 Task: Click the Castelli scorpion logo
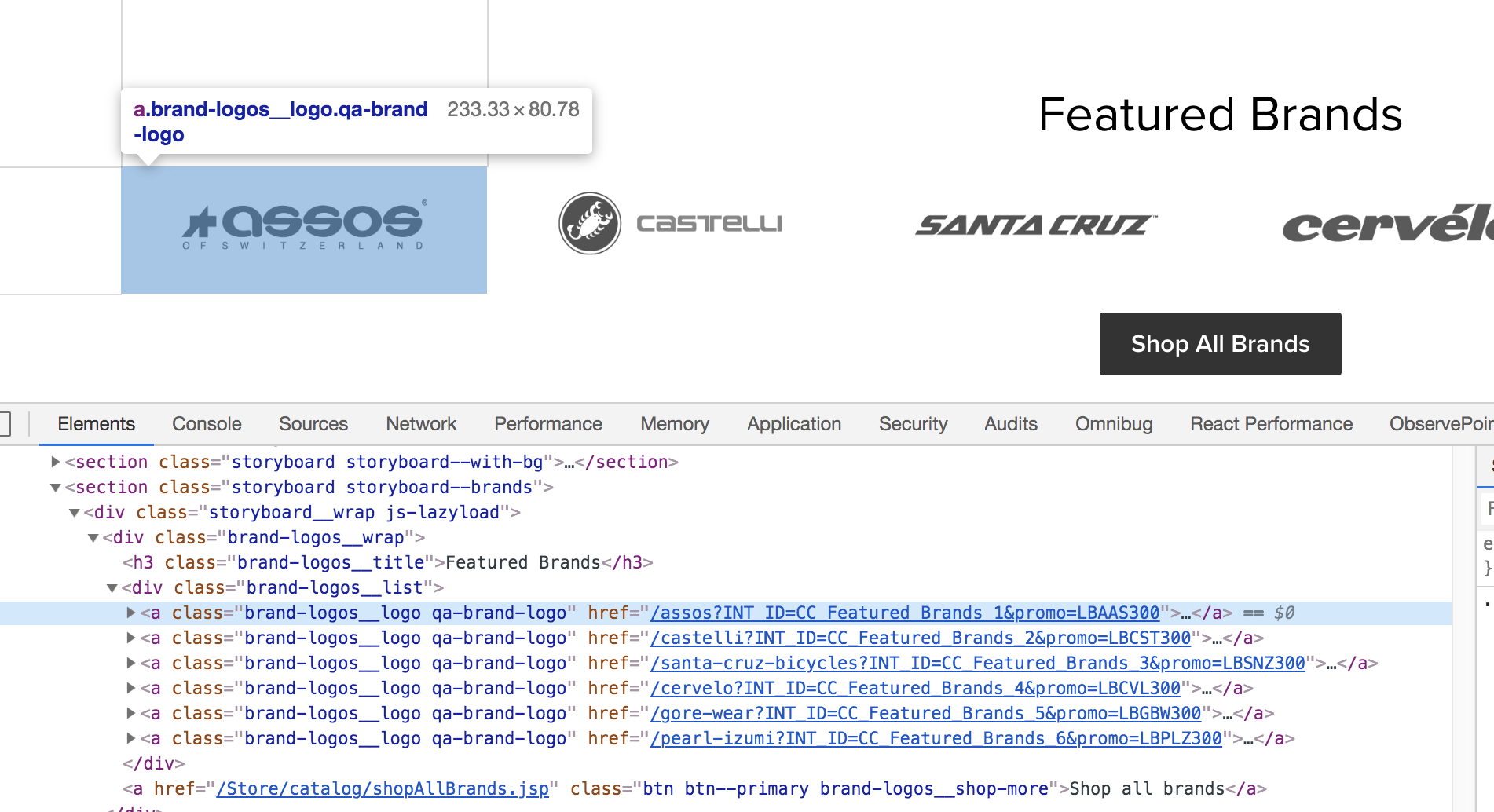[x=590, y=224]
